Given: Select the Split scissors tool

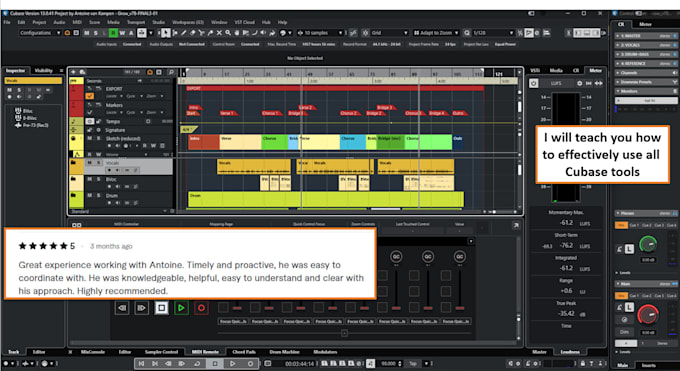Looking at the screenshot, I should point(201,33).
